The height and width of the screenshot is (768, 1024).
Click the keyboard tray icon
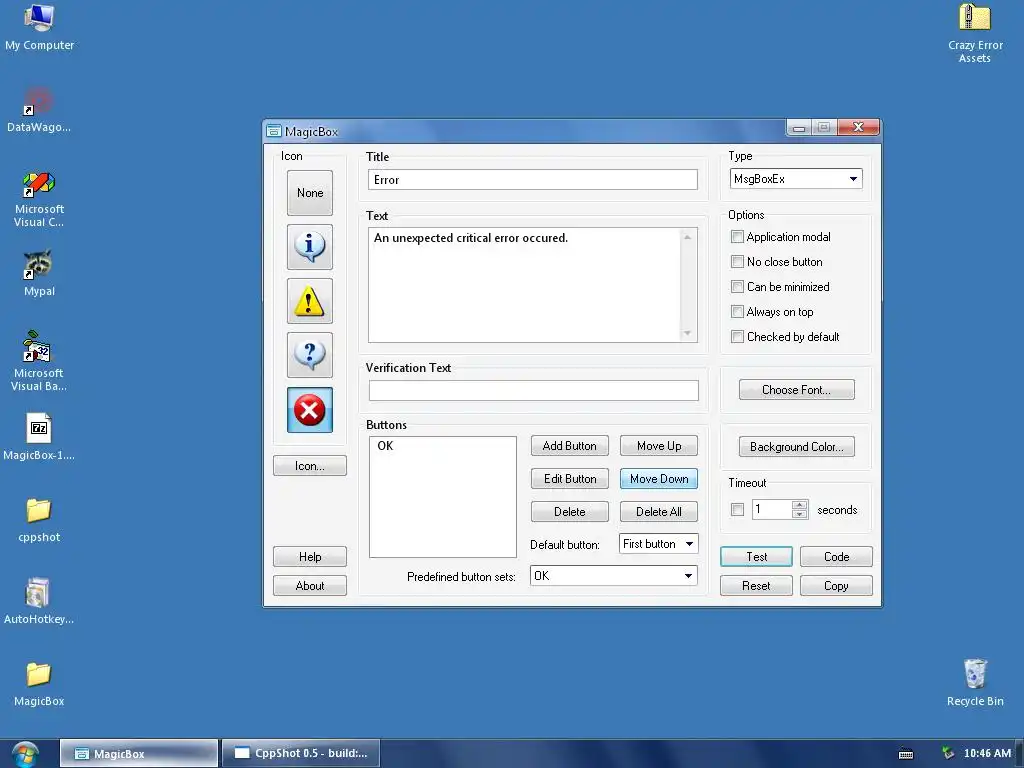(906, 754)
